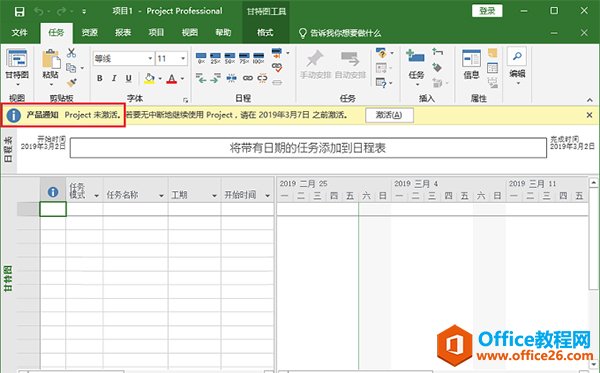Open the 格式 Format tab
The image size is (600, 373).
[265, 33]
